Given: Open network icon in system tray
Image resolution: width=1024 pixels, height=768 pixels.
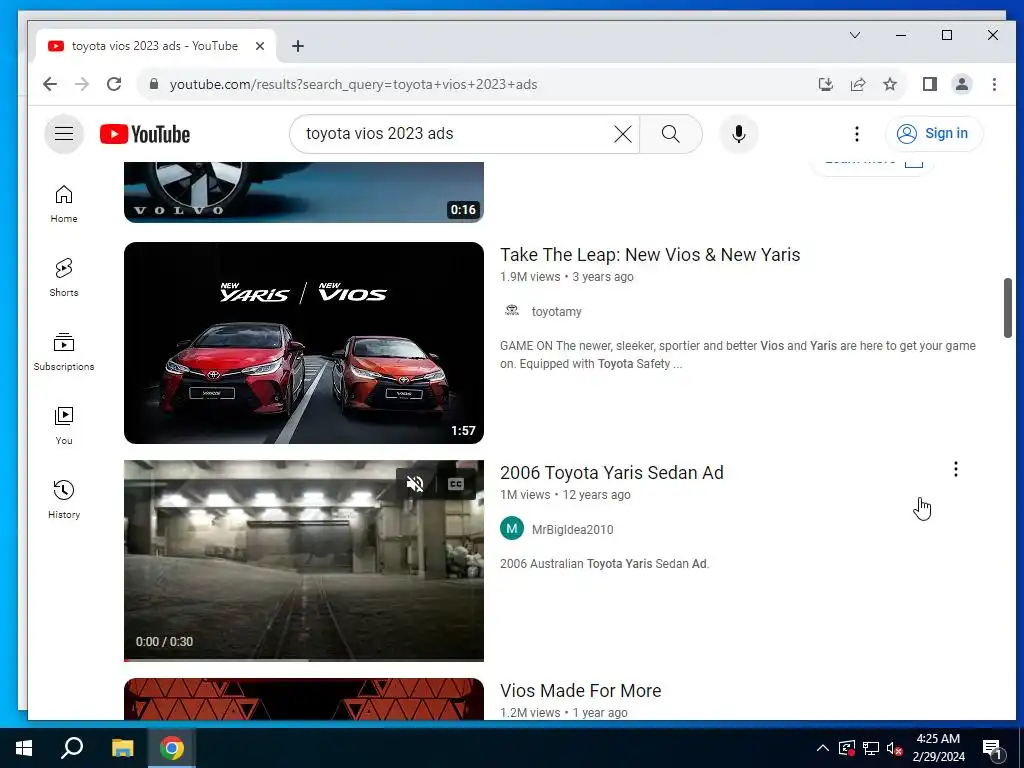Looking at the screenshot, I should click(x=871, y=748).
